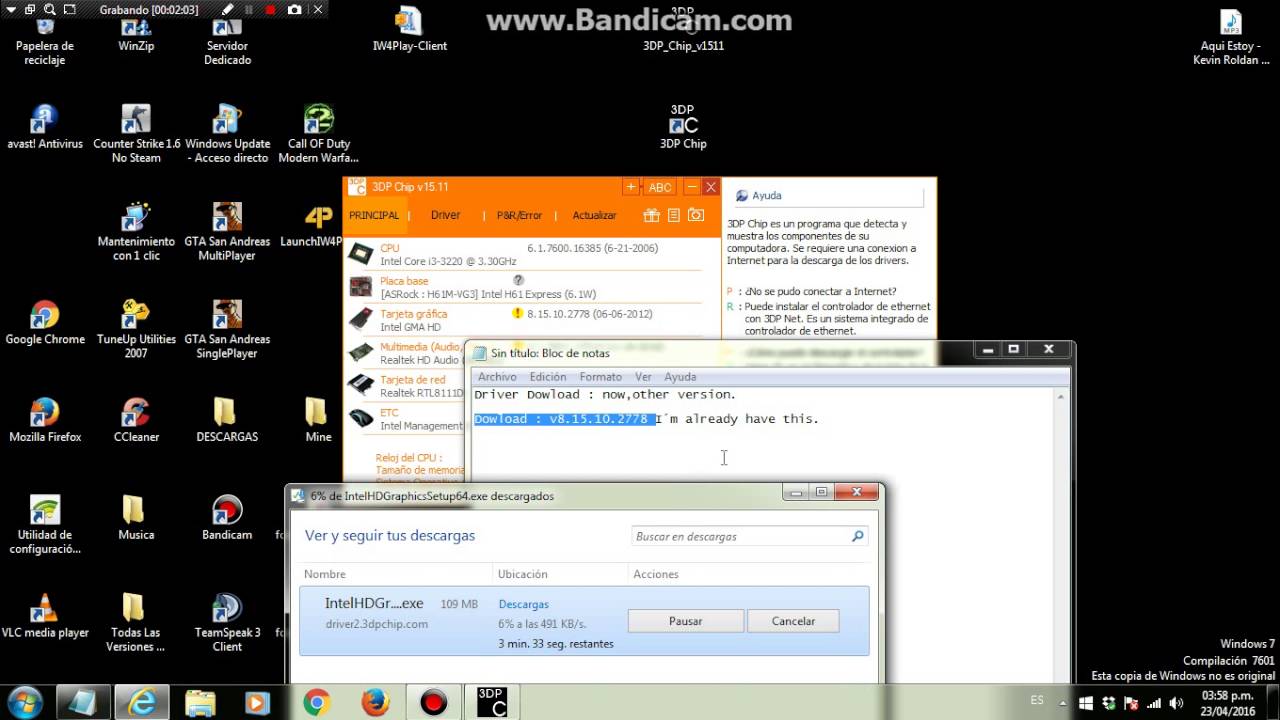
Task: Open the Formato menu in Notepad
Action: tap(601, 377)
